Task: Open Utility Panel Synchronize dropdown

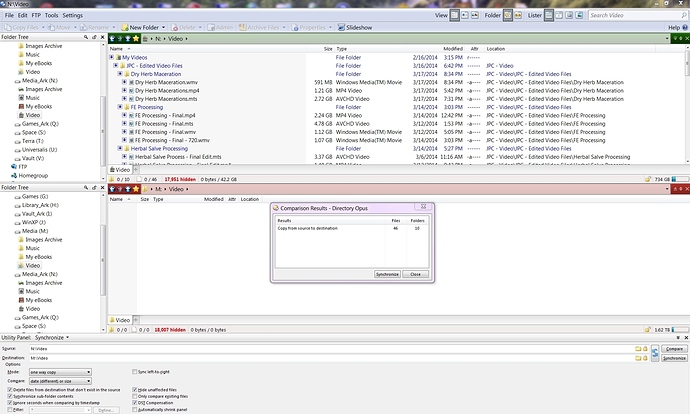Action: (67, 338)
